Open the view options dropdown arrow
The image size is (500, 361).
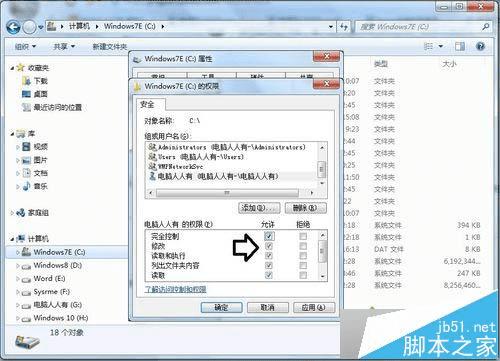pos(441,46)
